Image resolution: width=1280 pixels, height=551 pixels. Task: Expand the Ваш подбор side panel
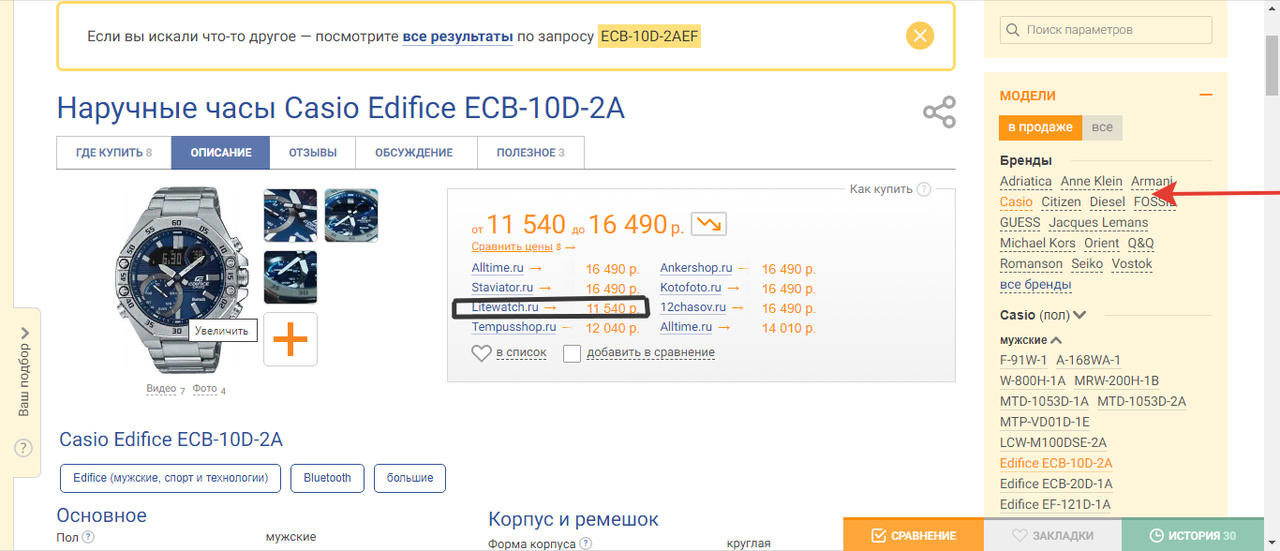click(23, 370)
